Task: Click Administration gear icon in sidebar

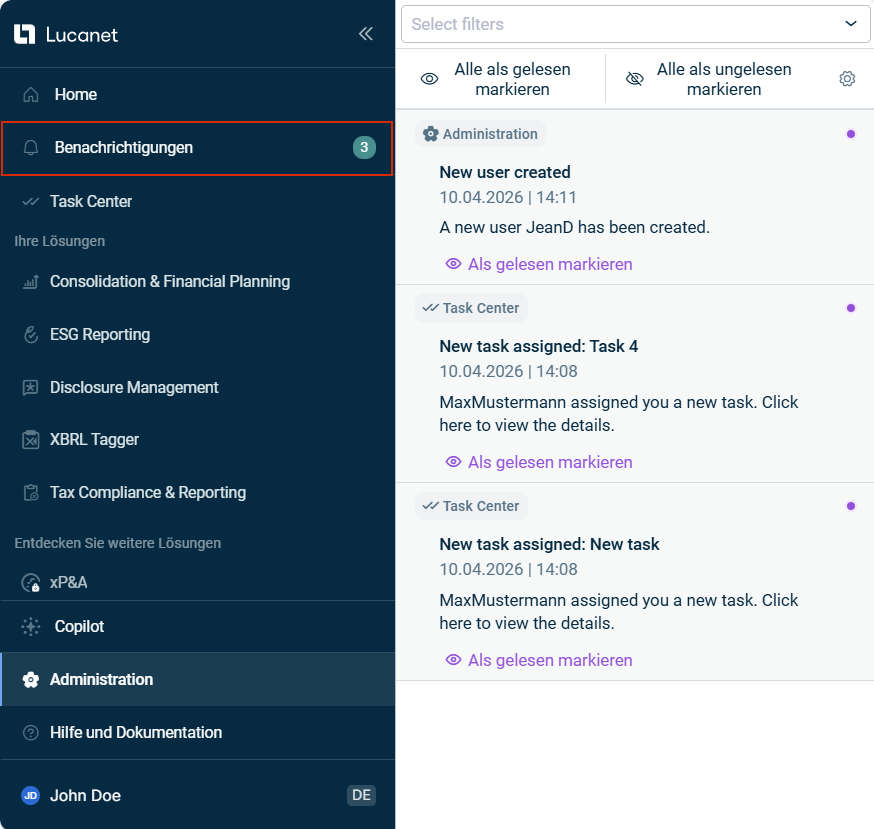Action: [x=31, y=680]
